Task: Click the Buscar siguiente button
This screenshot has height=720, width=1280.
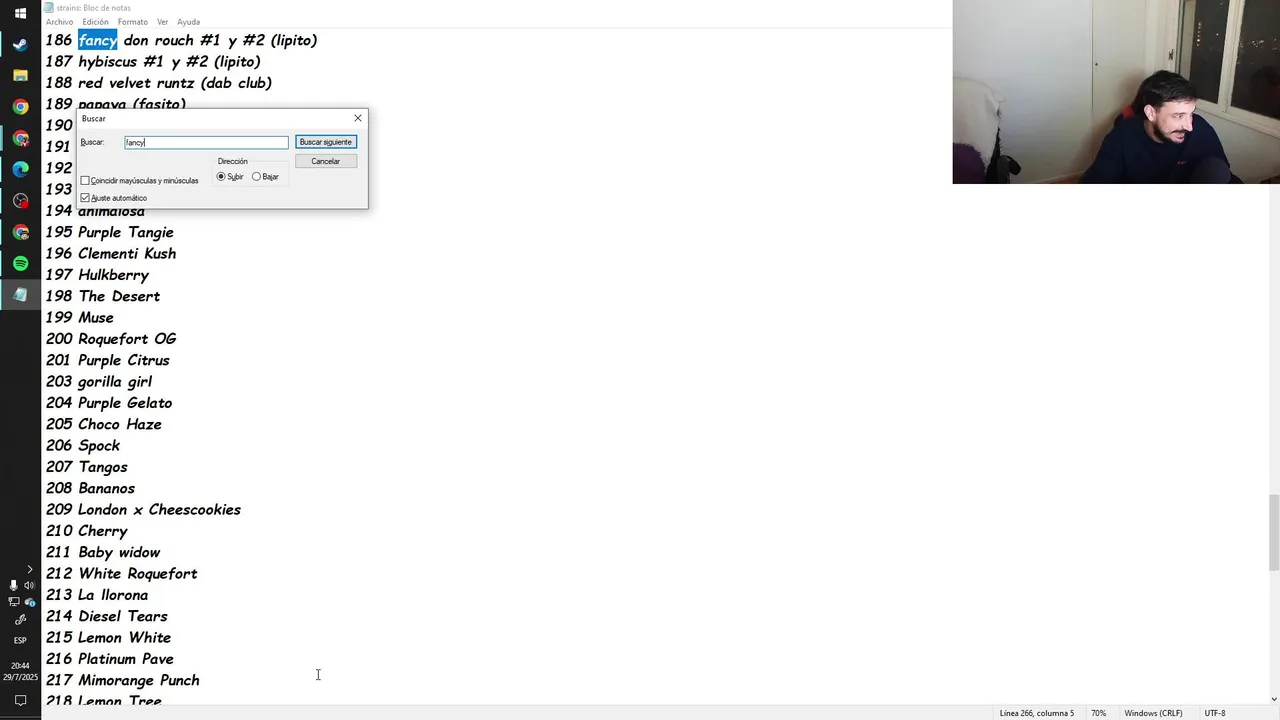Action: [x=326, y=142]
